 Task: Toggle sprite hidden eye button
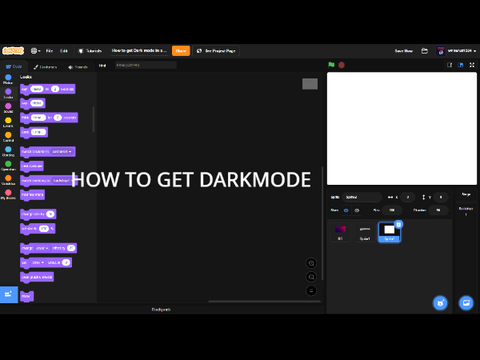point(357,210)
